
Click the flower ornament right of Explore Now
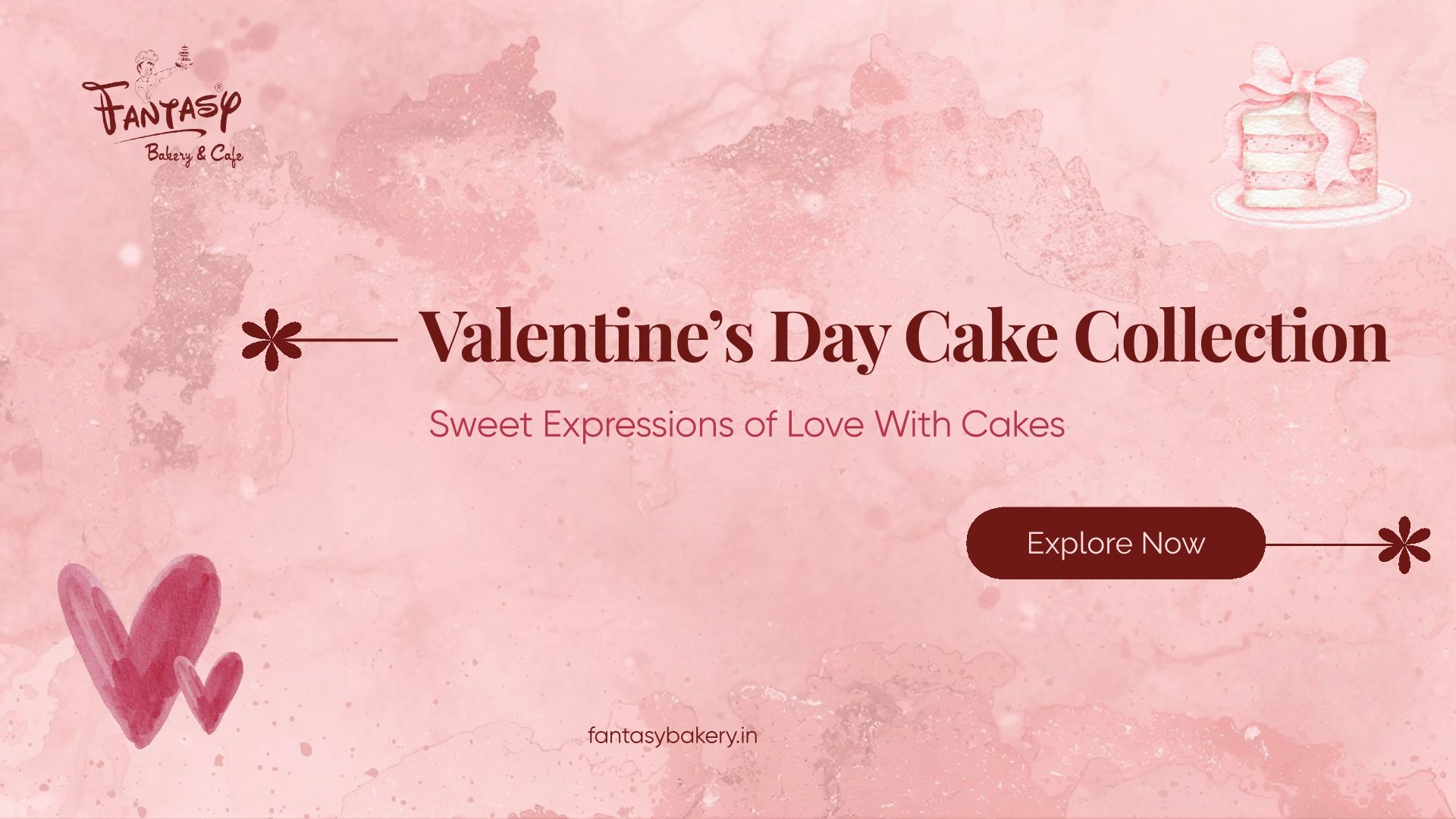tap(1404, 544)
